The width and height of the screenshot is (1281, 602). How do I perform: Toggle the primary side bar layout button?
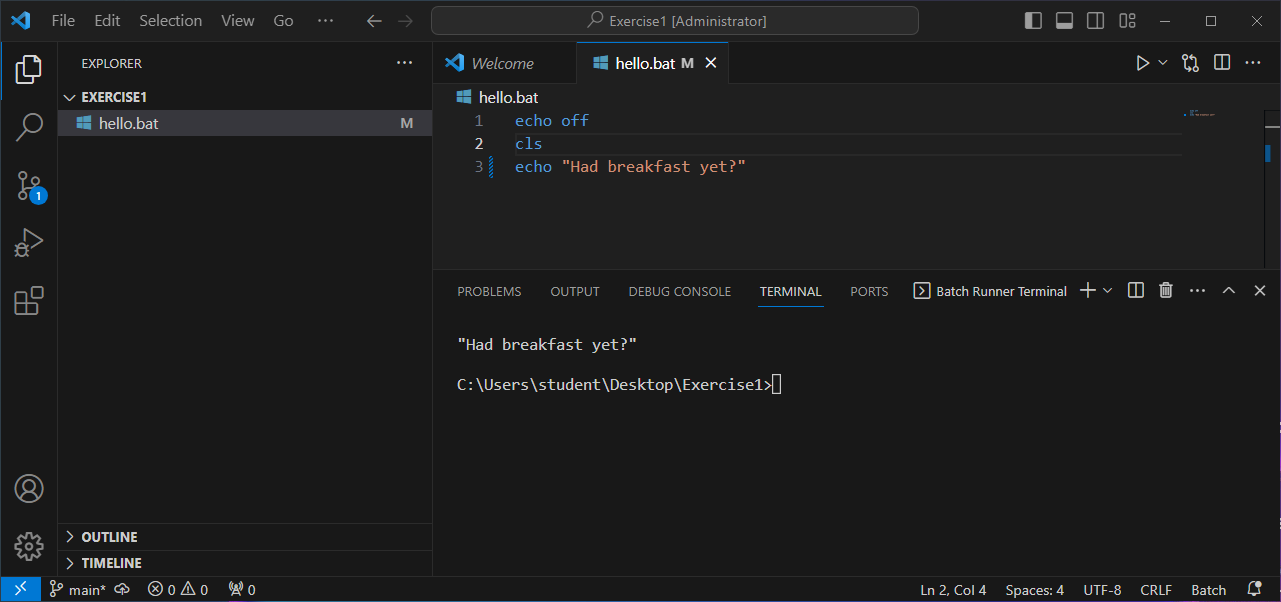pyautogui.click(x=1034, y=21)
